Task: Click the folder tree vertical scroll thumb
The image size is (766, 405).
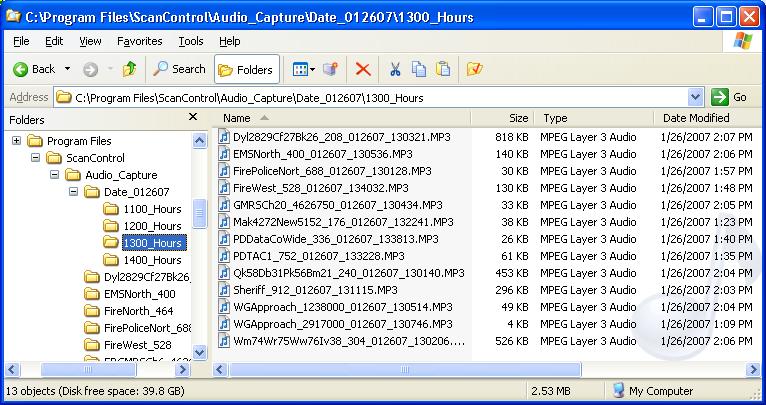Action: point(199,213)
